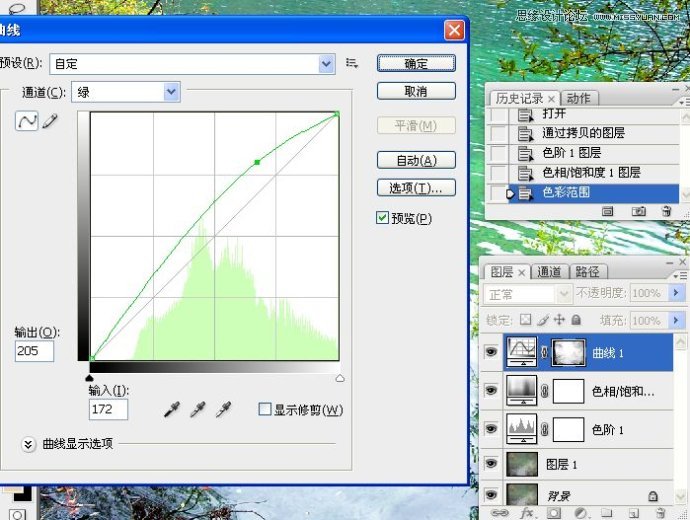Set history brush source at 打开 state
This screenshot has width=690, height=520.
(x=499, y=115)
